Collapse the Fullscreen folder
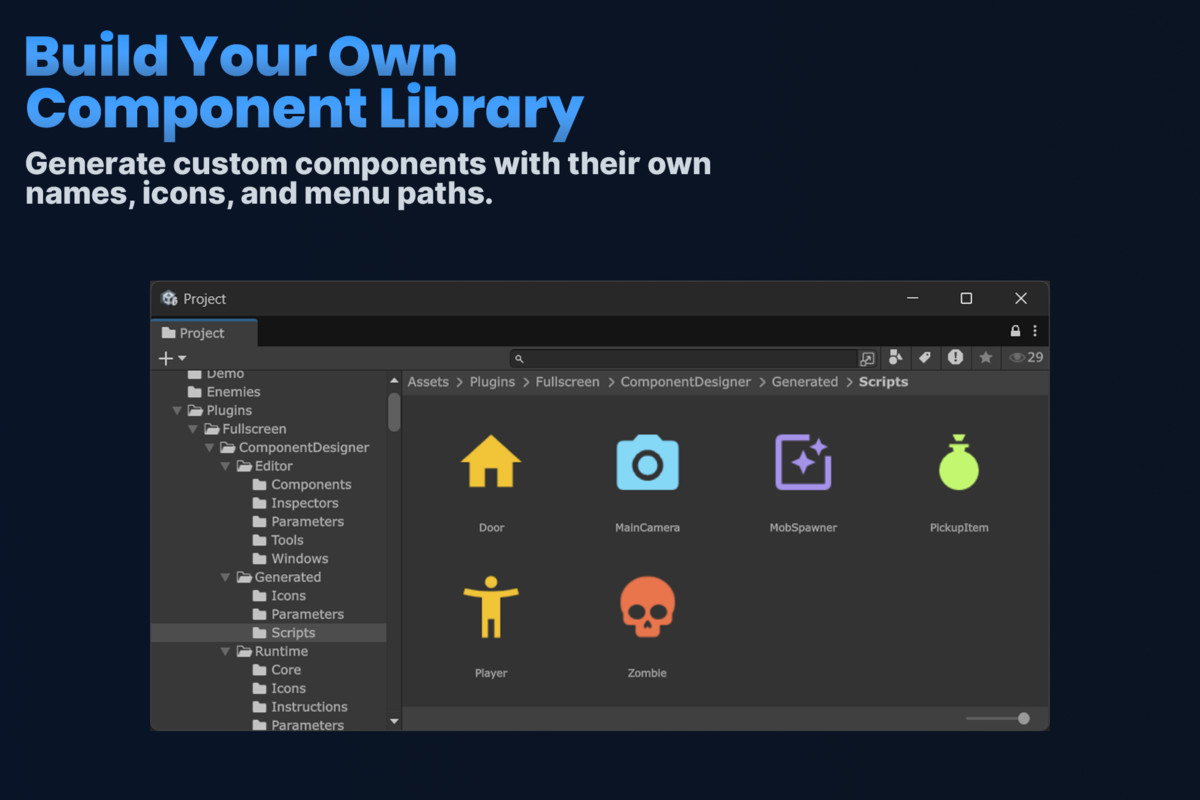This screenshot has height=800, width=1200. tap(193, 429)
